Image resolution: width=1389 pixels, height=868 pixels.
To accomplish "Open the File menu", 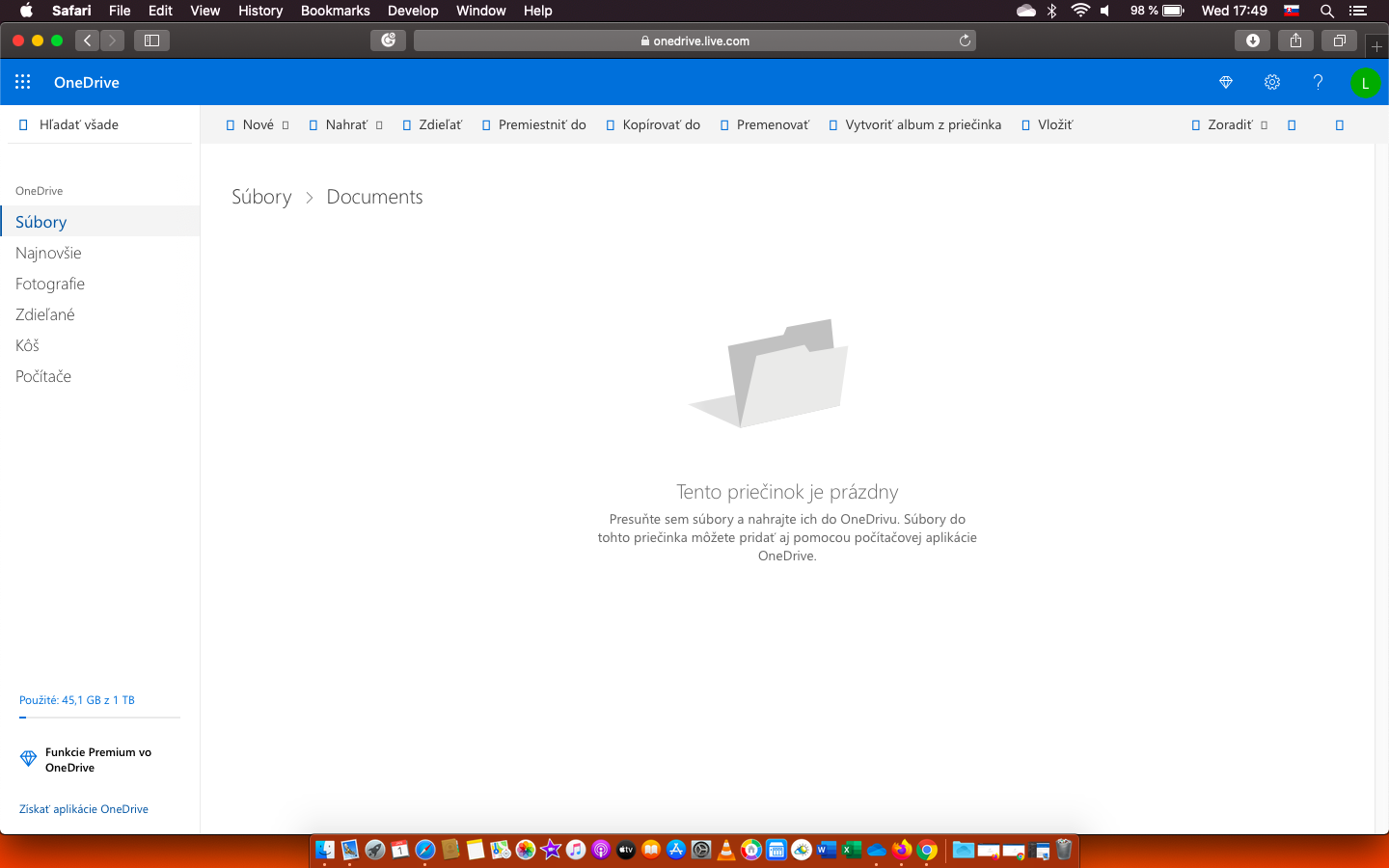I will (x=120, y=11).
